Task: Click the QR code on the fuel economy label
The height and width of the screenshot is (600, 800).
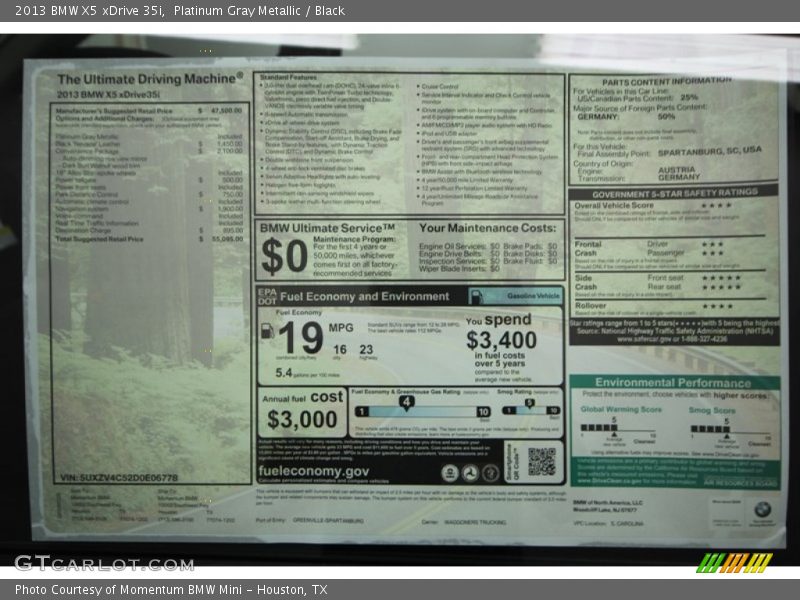Action: [x=541, y=461]
